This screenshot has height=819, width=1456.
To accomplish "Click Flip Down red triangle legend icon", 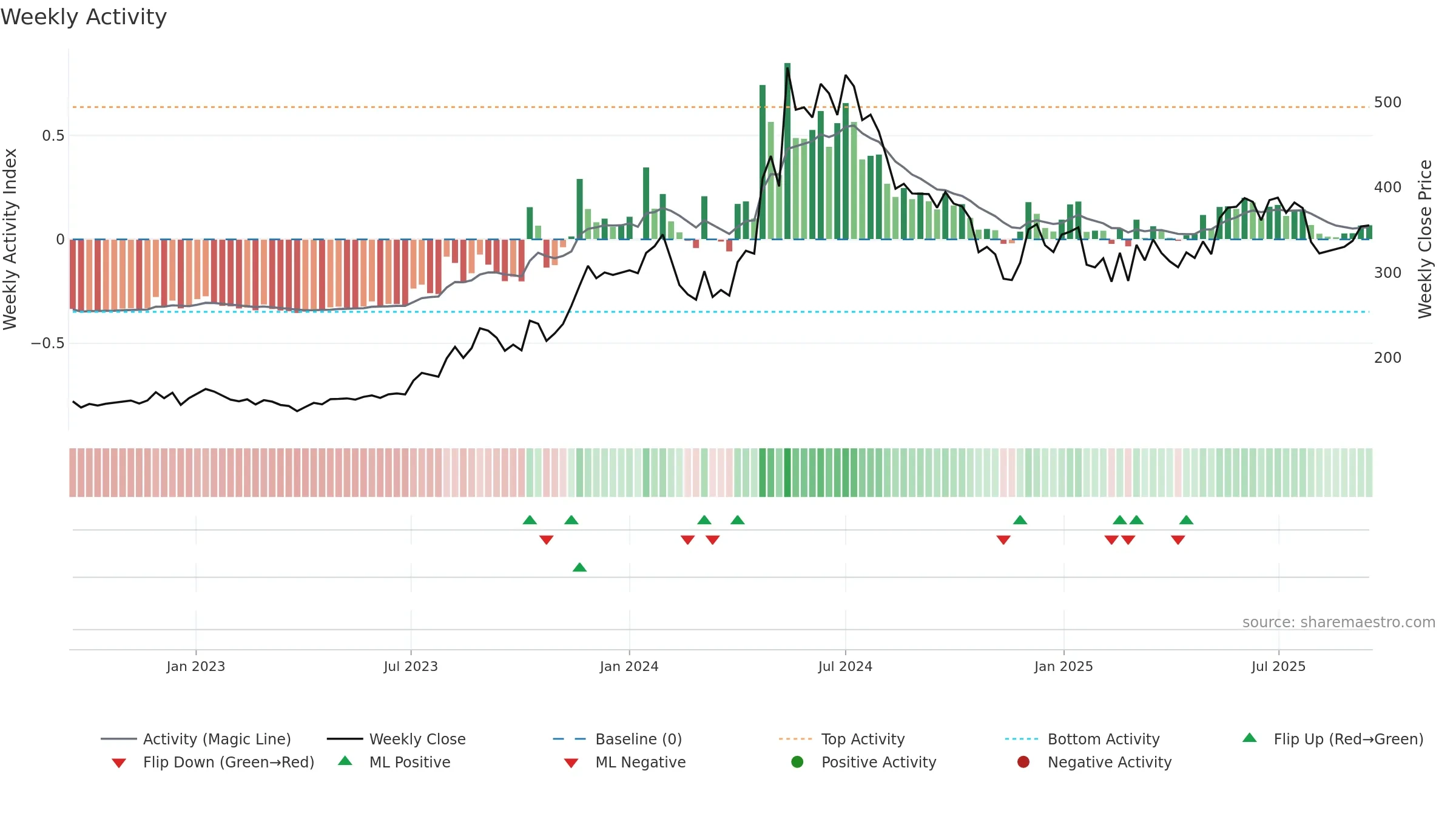I will tap(119, 763).
